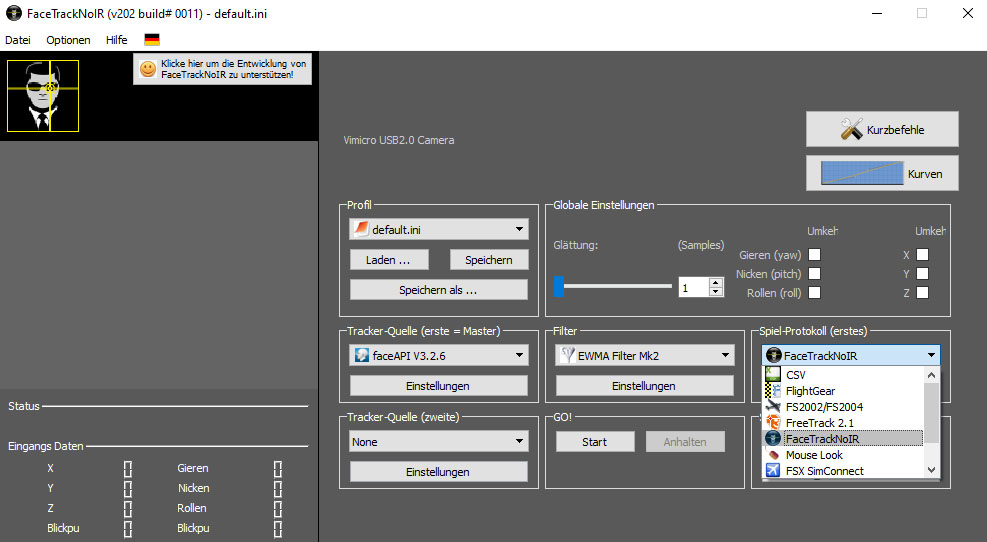Click the Speichern als ... button

tap(438, 290)
